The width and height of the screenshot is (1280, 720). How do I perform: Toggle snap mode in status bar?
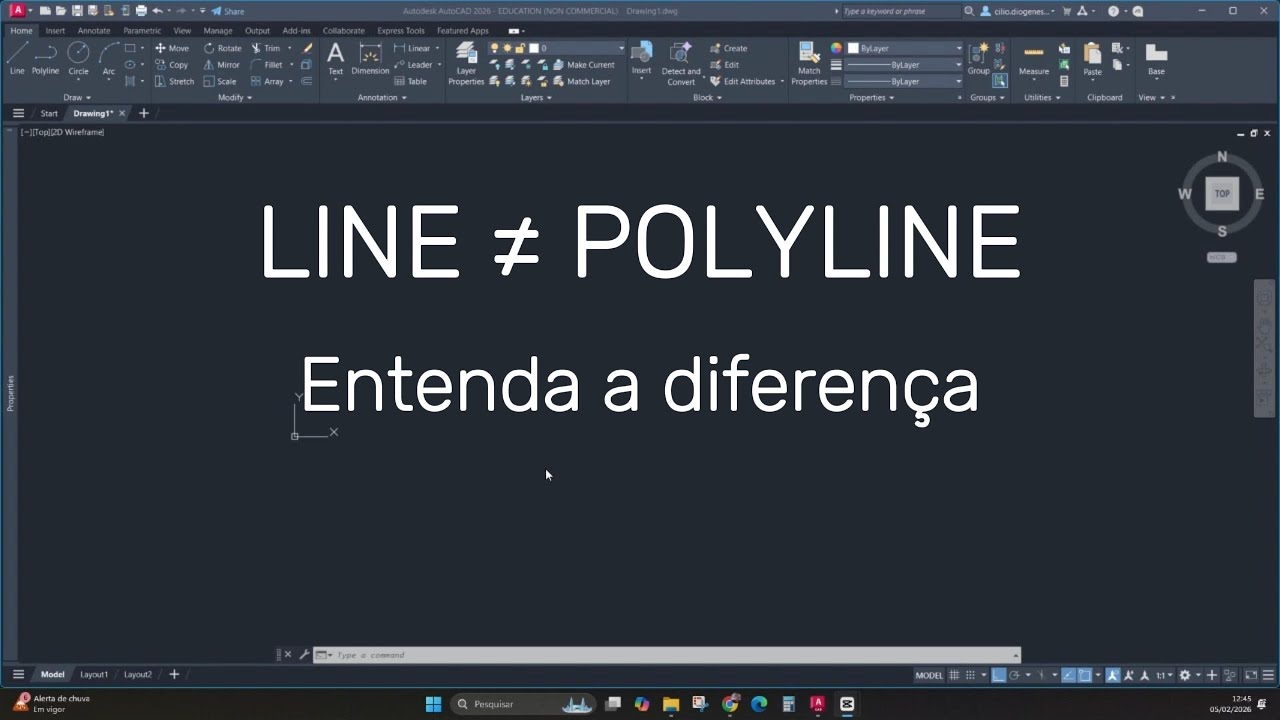tap(970, 675)
